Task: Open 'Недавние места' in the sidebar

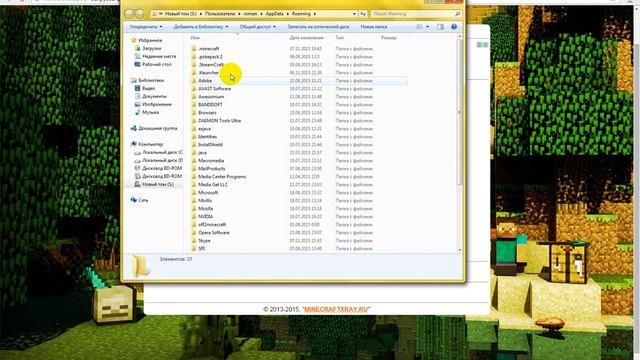Action: 159,56
